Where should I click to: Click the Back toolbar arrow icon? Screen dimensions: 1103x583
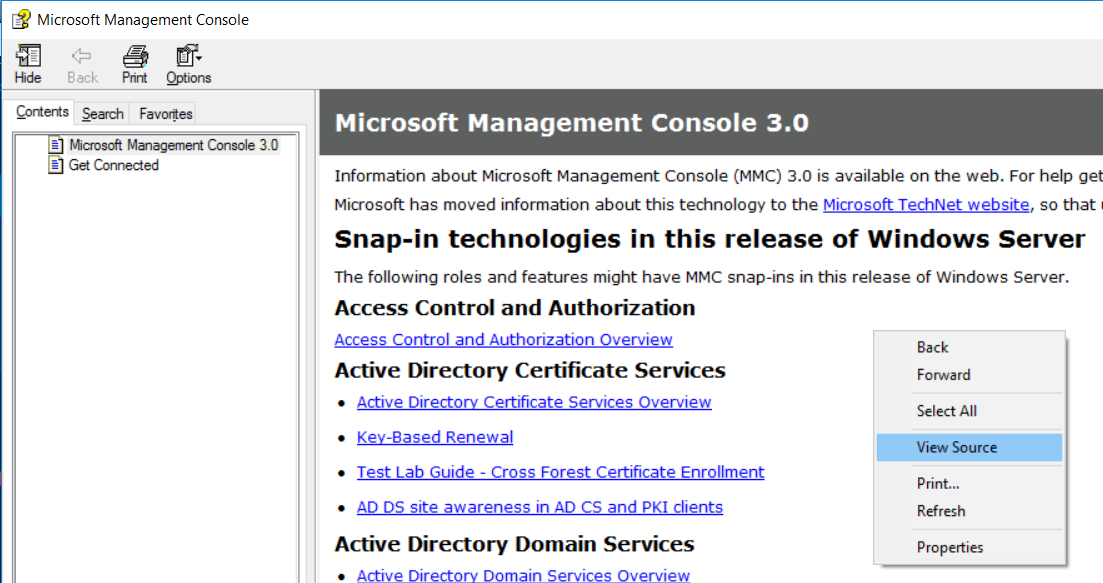click(82, 56)
